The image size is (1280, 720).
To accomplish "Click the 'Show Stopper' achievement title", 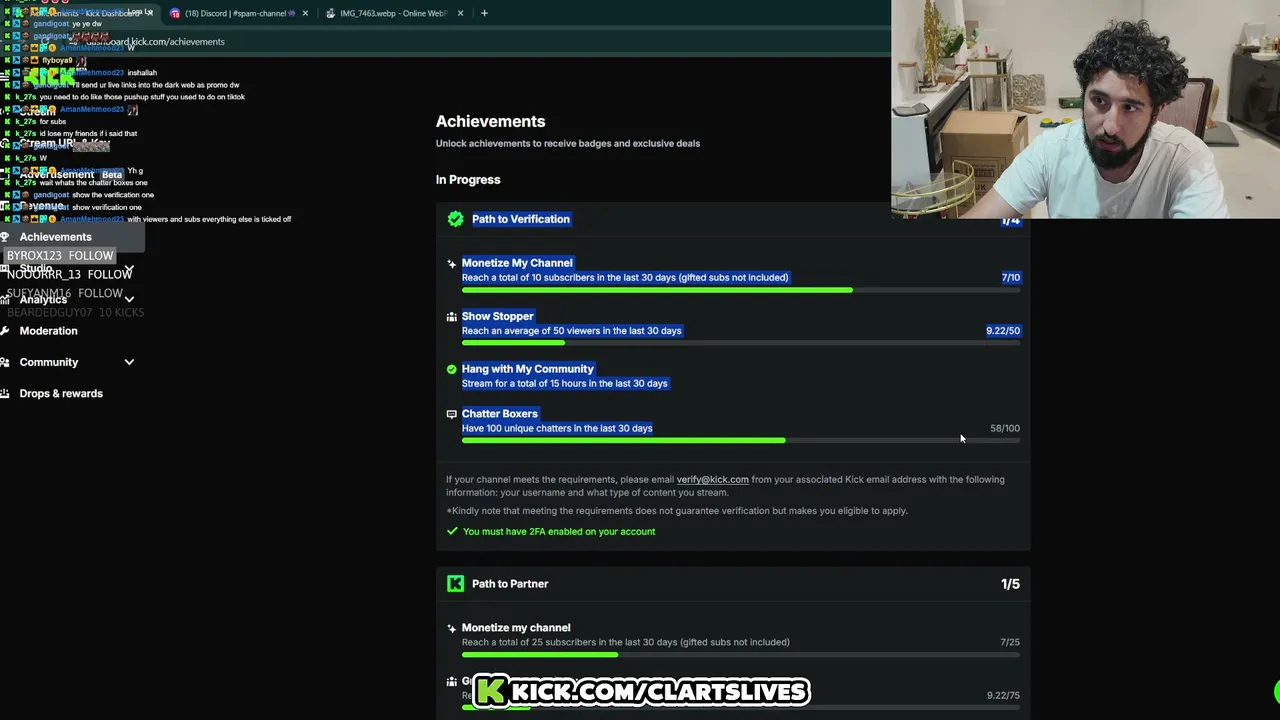I will coord(498,316).
